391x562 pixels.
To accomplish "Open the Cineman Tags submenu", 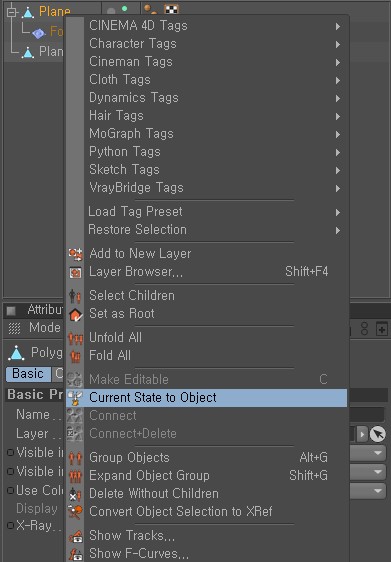I will coord(206,62).
